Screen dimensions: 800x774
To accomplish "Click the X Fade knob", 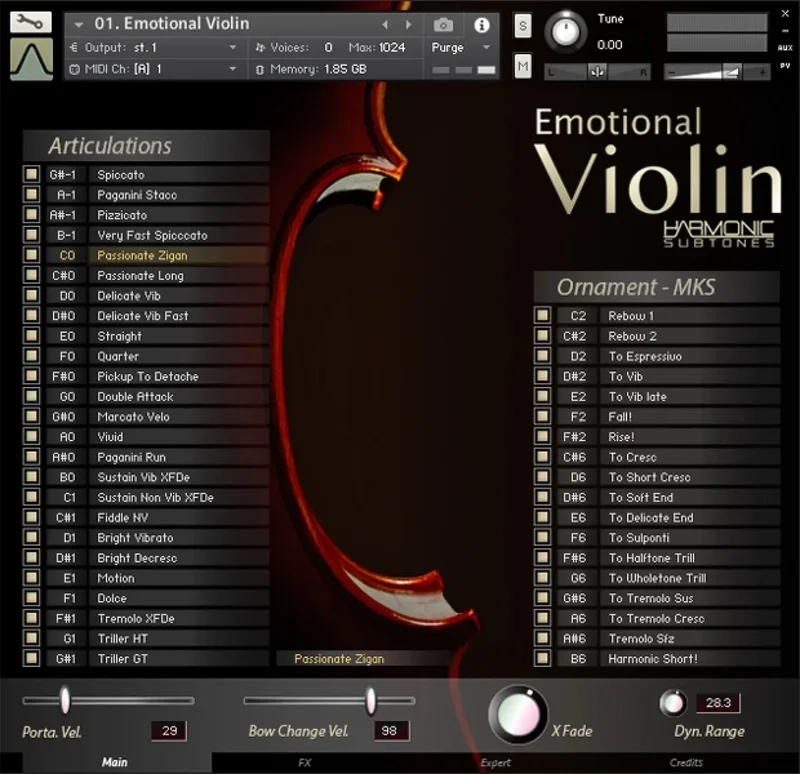I will [x=518, y=714].
